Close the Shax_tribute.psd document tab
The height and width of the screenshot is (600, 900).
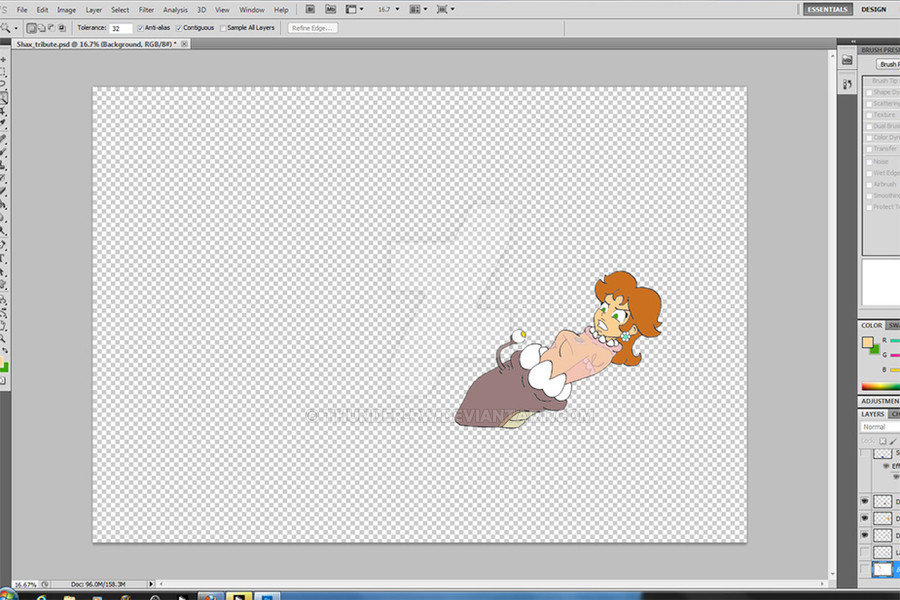coord(184,44)
